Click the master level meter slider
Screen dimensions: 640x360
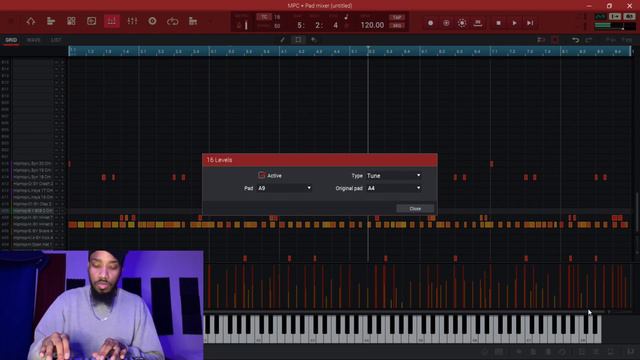615,26
